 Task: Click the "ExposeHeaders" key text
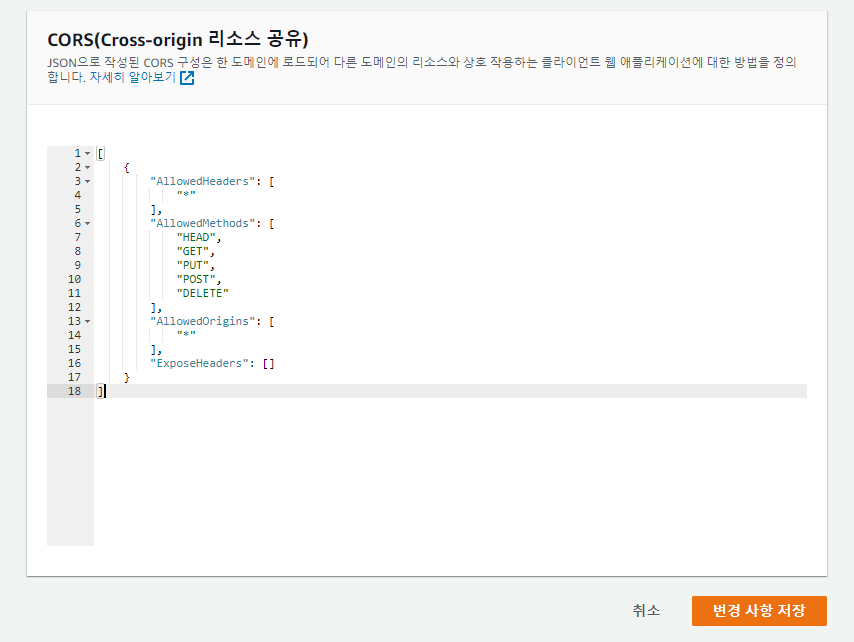[x=199, y=363]
